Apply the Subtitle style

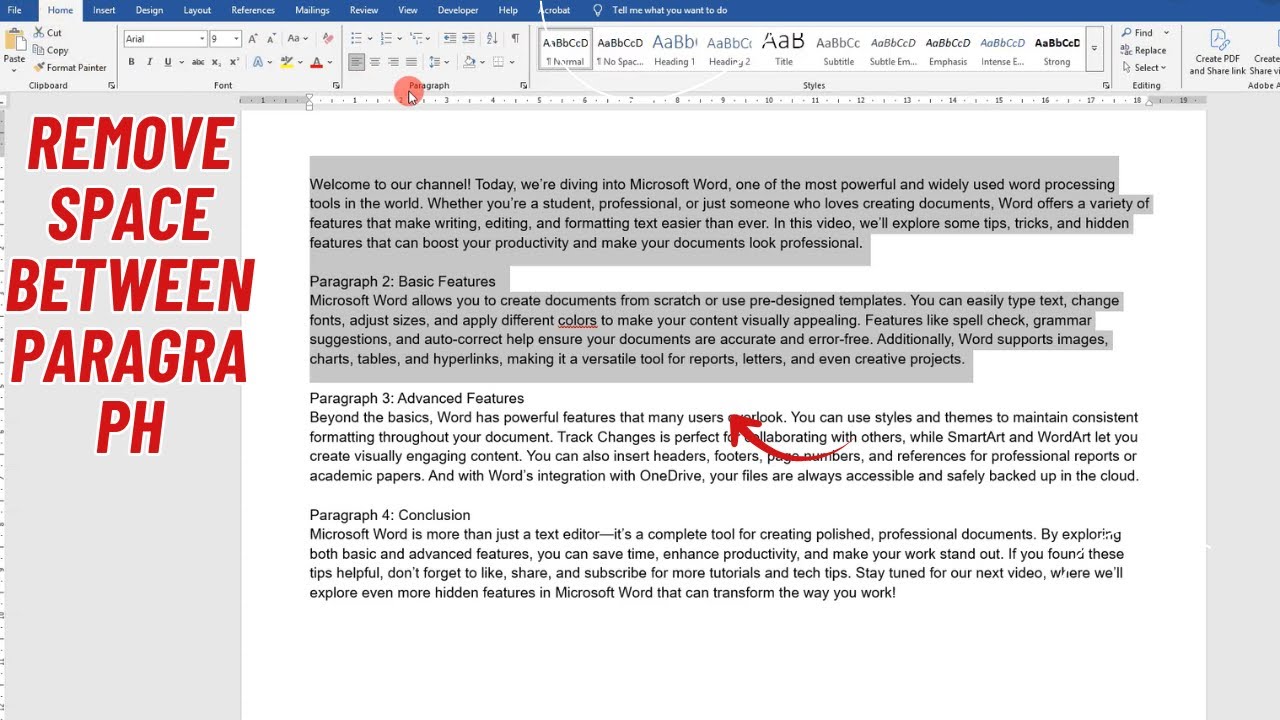[838, 49]
